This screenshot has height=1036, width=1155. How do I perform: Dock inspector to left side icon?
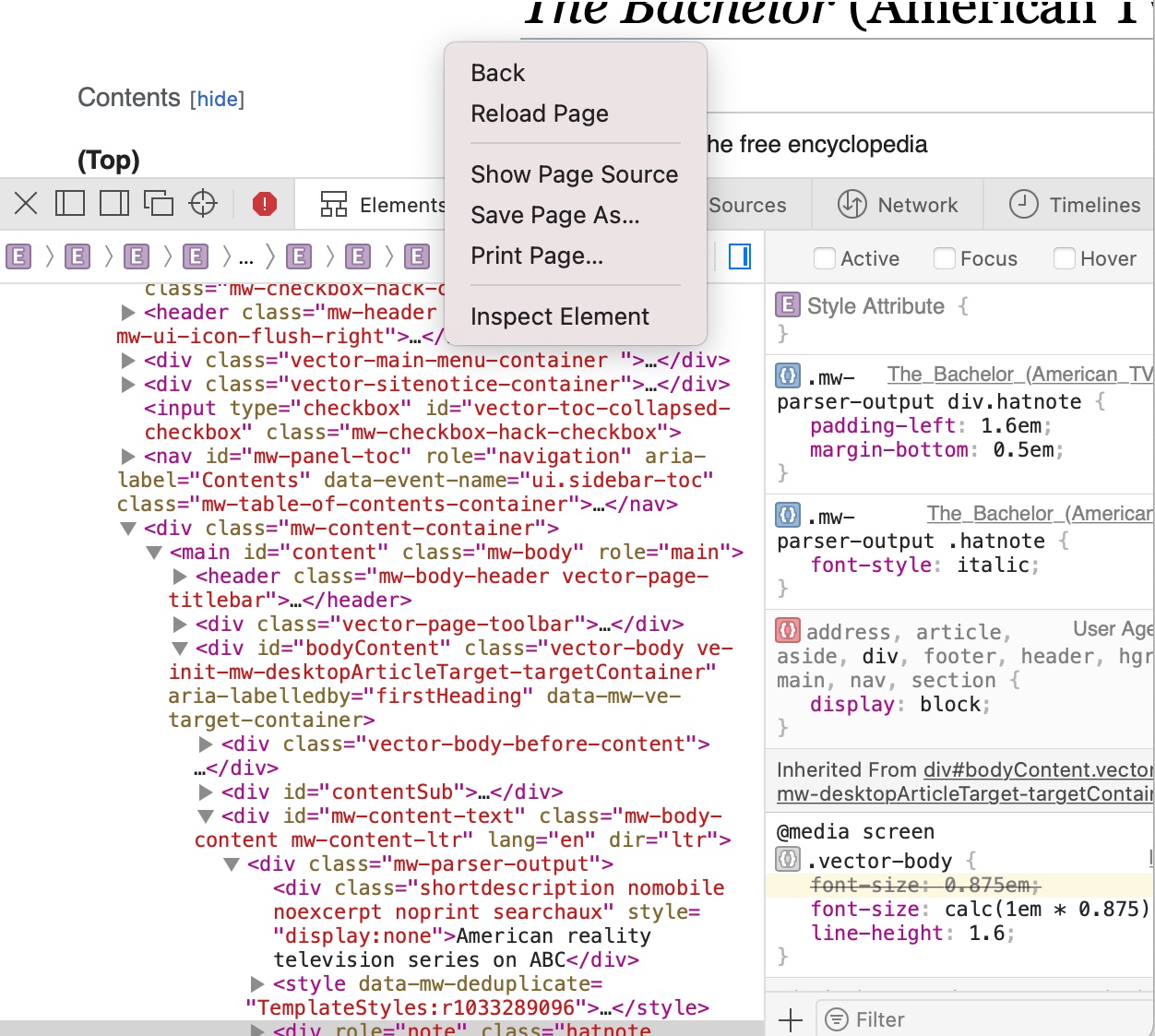tap(70, 203)
